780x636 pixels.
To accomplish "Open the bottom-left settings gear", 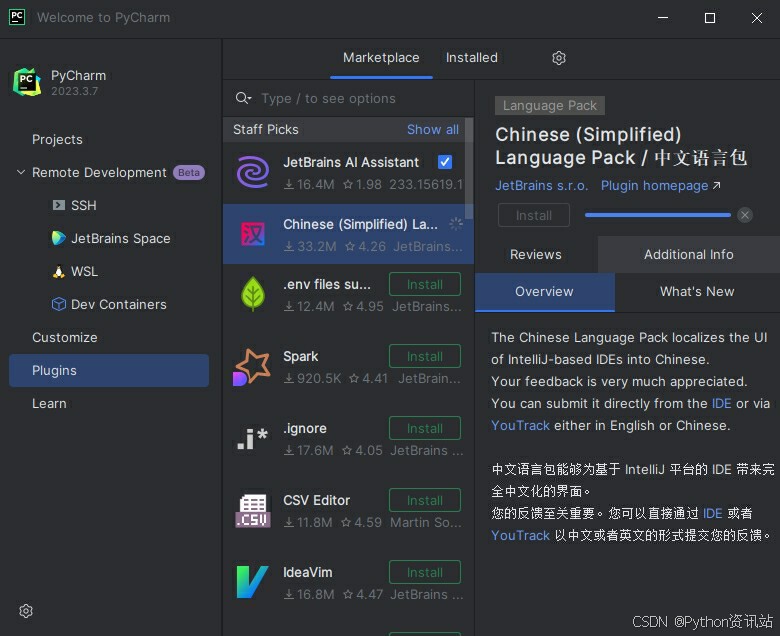I will (x=26, y=611).
